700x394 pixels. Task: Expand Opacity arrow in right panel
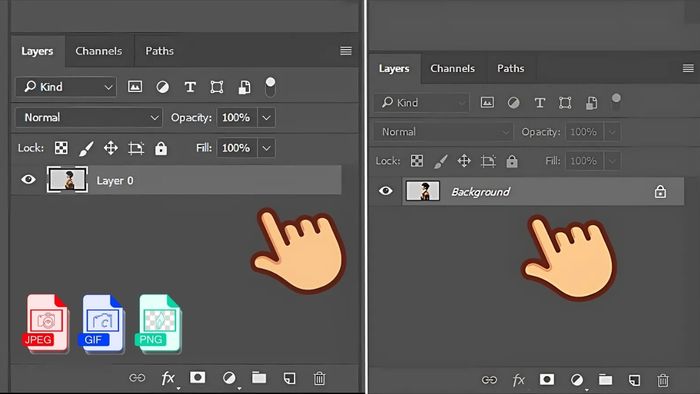click(612, 132)
